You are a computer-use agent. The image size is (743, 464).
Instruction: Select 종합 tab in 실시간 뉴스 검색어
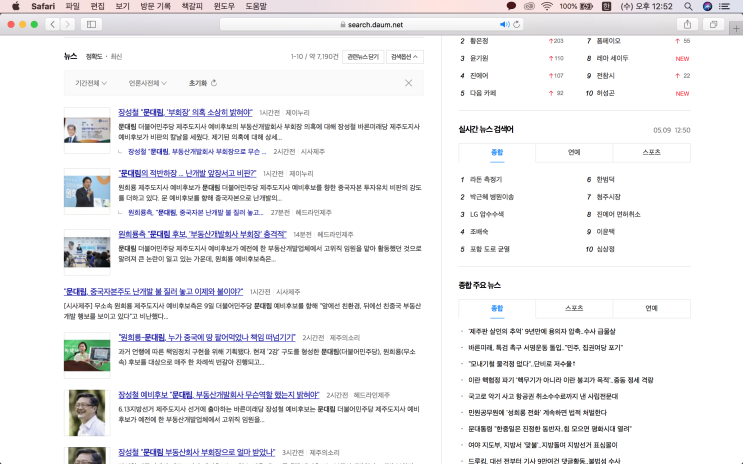497,153
